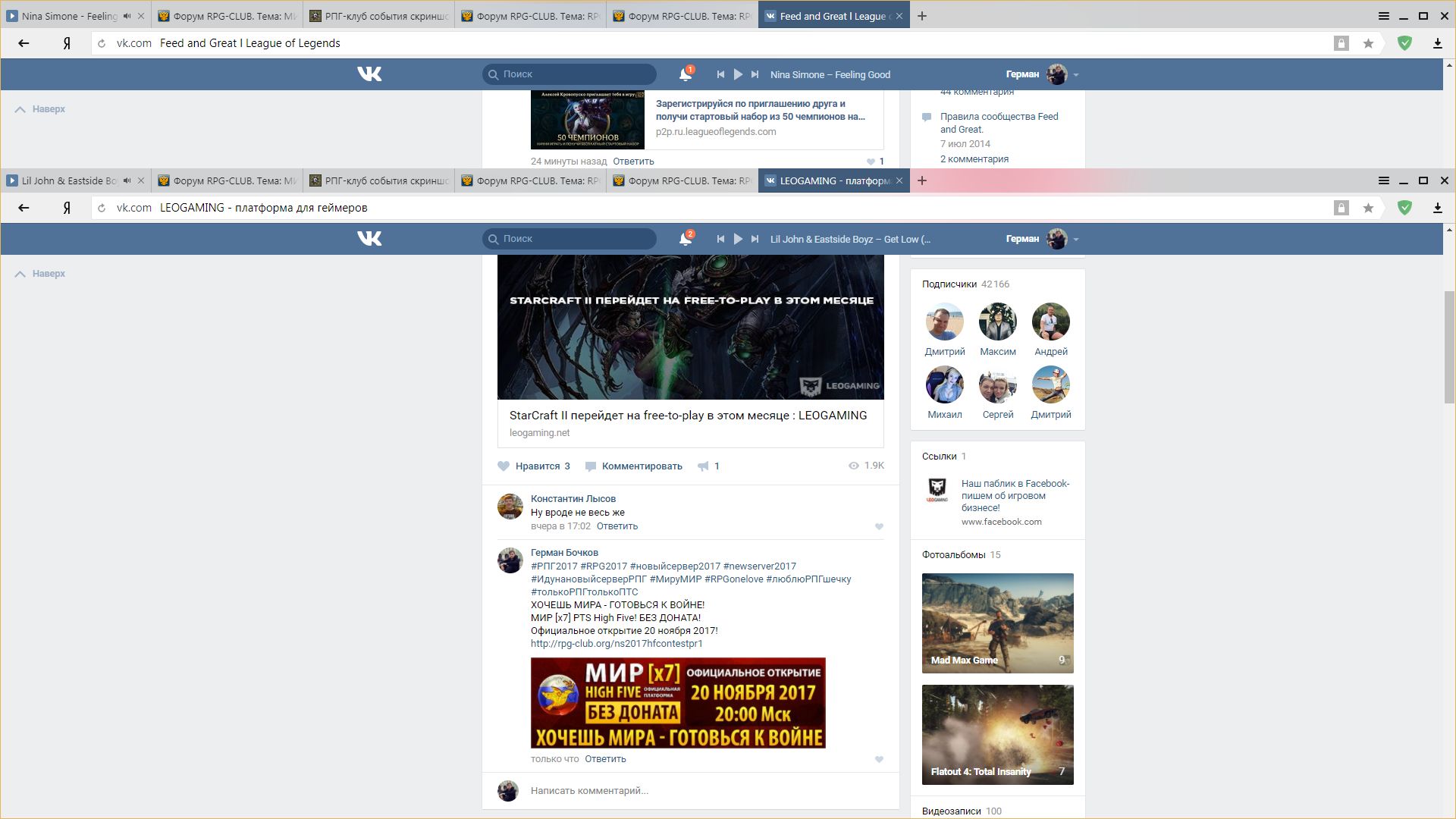This screenshot has height=819, width=1456.
Task: Click the share megaphone icon on the post
Action: coord(703,466)
